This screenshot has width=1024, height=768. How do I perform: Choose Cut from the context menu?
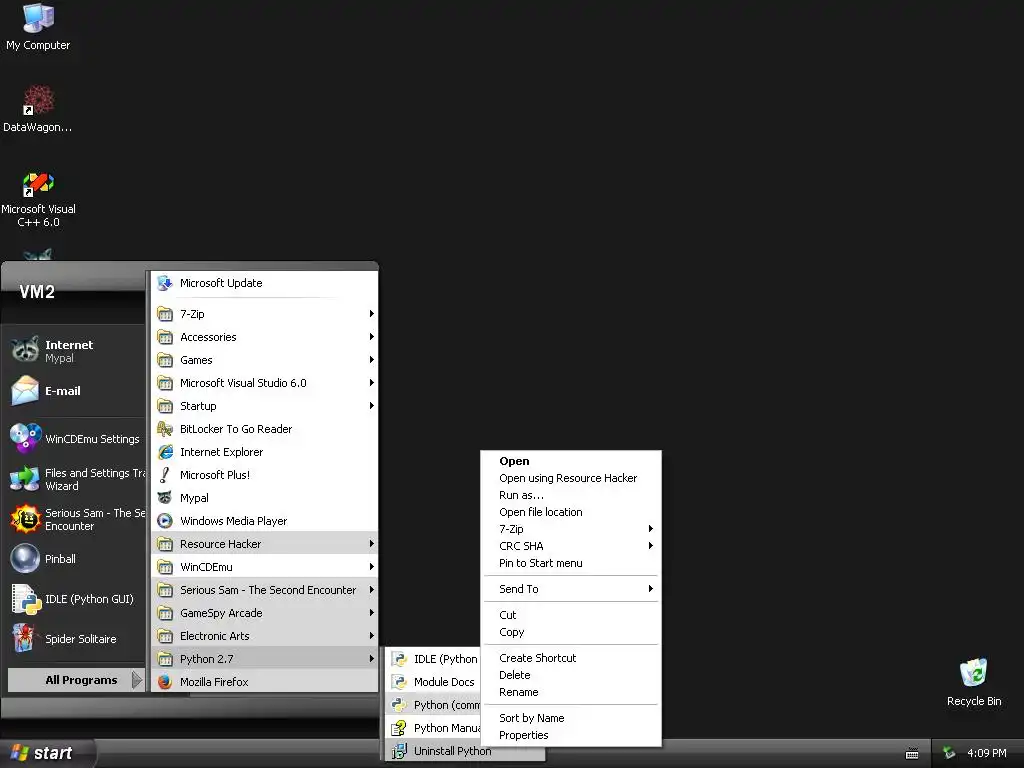click(x=571, y=615)
